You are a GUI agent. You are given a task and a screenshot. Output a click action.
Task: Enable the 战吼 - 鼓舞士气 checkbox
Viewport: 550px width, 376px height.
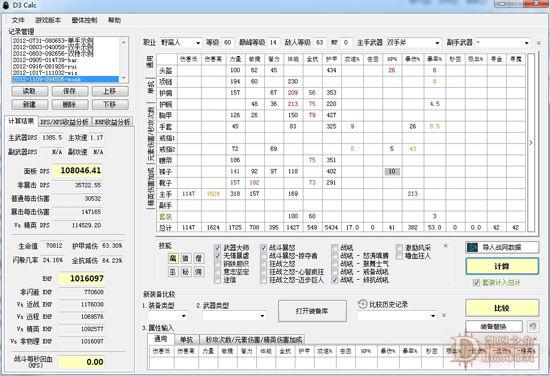[335, 264]
